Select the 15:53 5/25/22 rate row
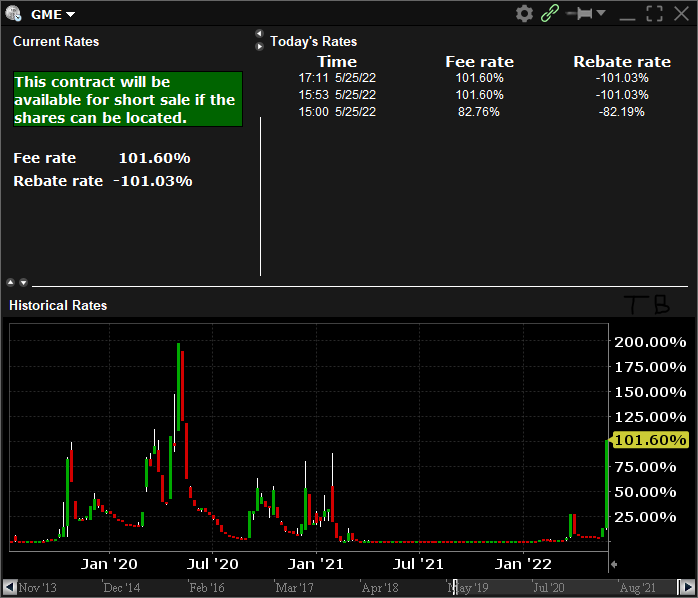The image size is (698, 598). pyautogui.click(x=473, y=95)
